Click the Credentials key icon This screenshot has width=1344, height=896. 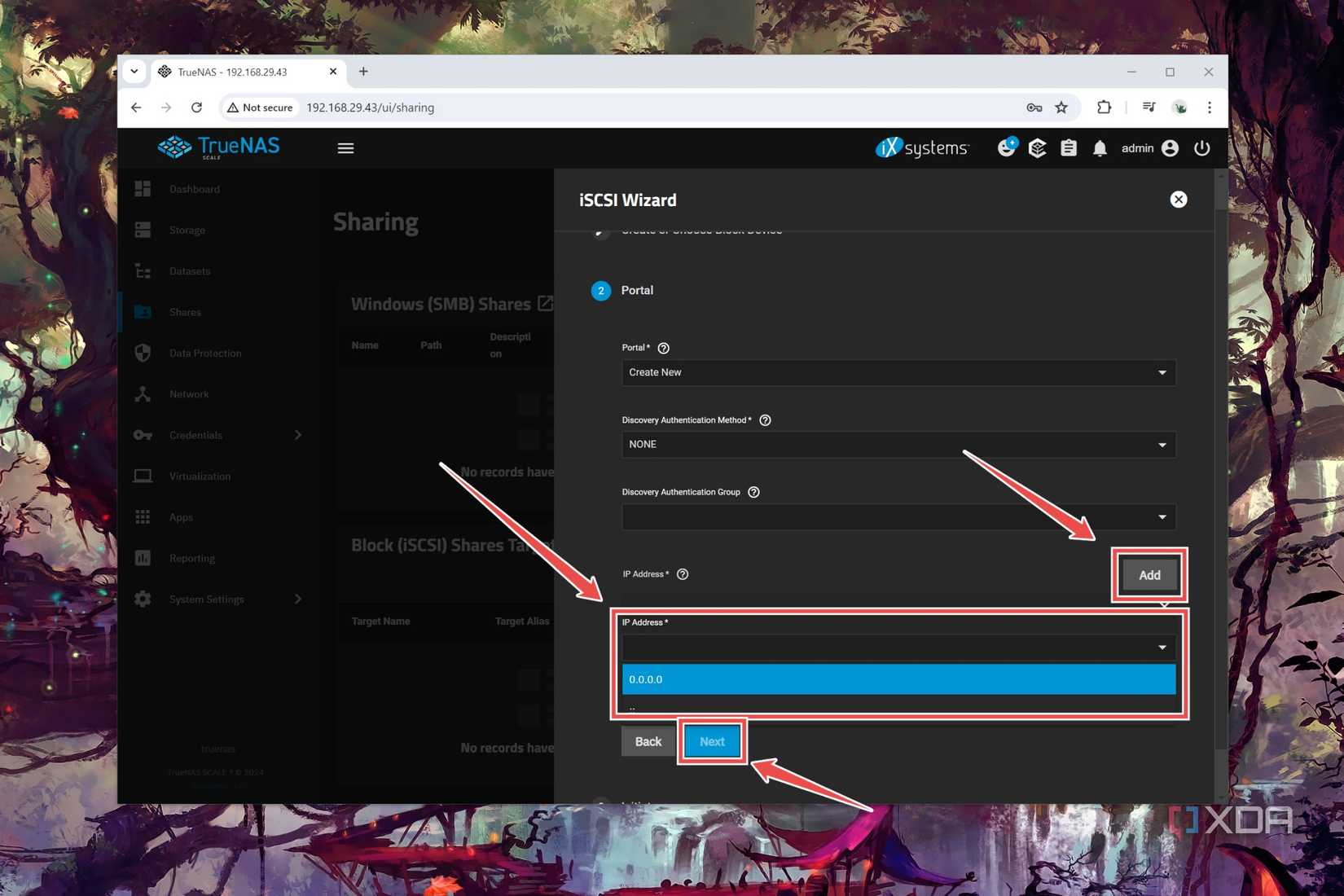[x=143, y=435]
